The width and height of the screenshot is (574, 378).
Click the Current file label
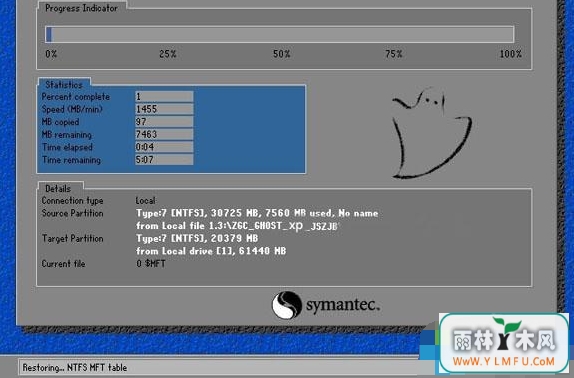(x=63, y=264)
